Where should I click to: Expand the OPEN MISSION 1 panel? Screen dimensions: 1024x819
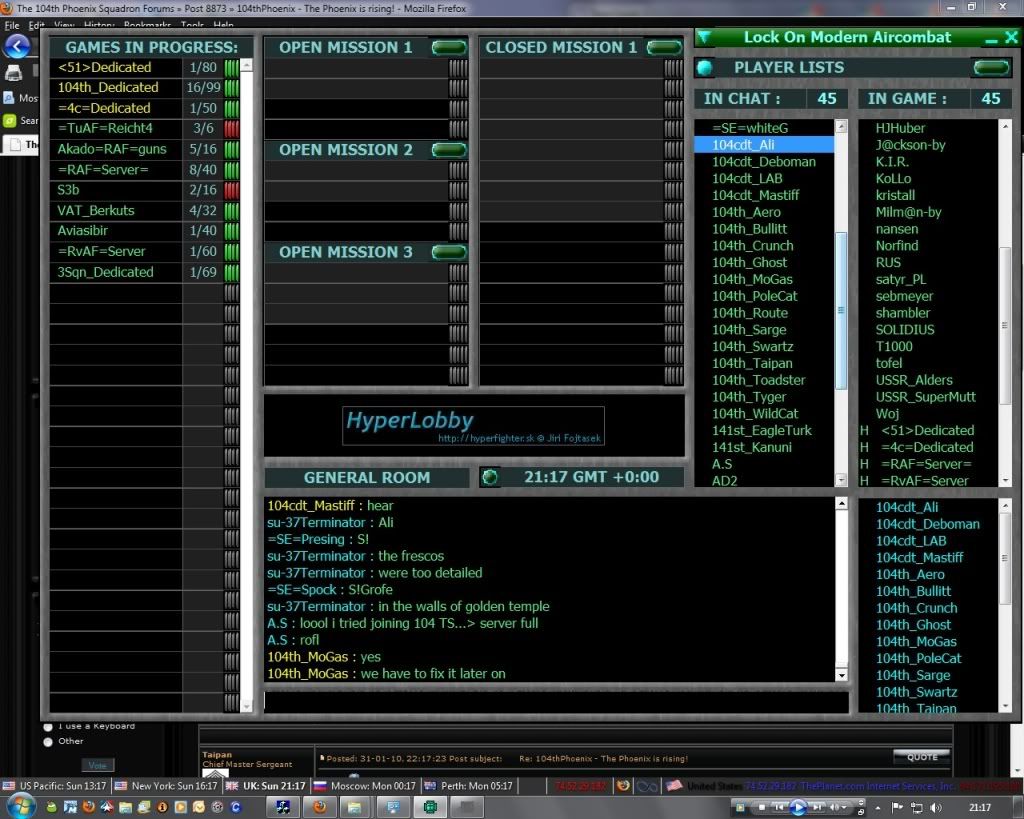pos(448,46)
